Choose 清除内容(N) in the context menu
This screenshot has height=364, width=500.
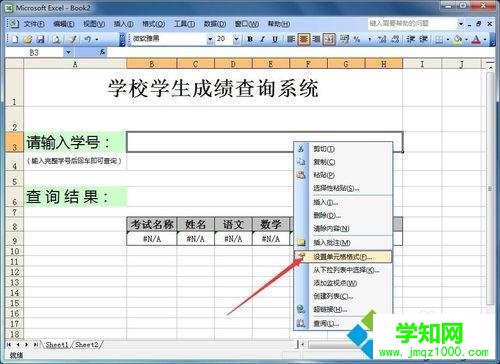[x=343, y=229]
